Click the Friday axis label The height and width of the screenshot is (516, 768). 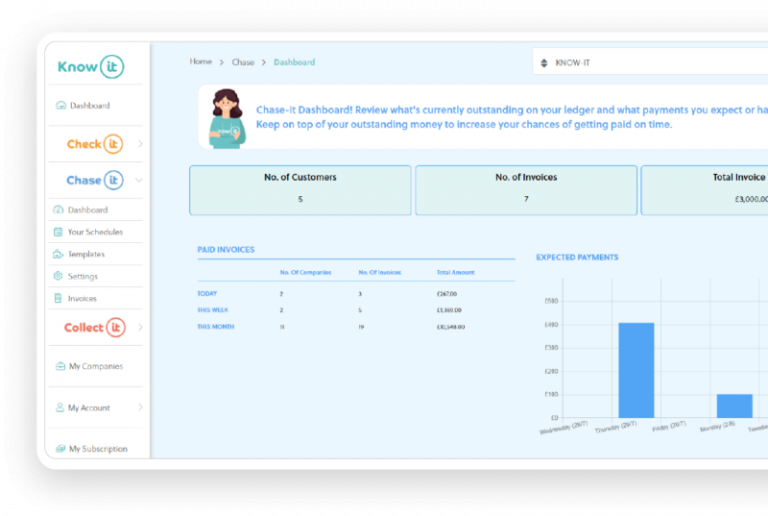click(x=669, y=426)
